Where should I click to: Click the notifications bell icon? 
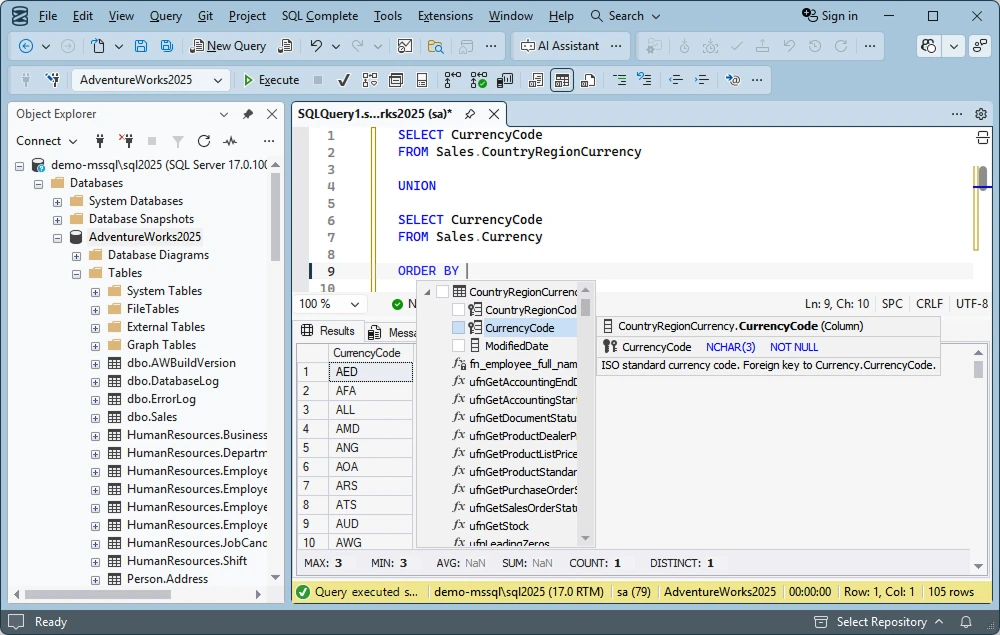click(x=966, y=622)
